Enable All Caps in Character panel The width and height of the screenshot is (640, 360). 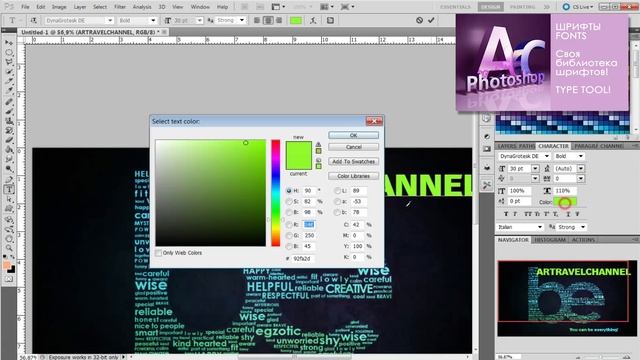click(x=527, y=214)
